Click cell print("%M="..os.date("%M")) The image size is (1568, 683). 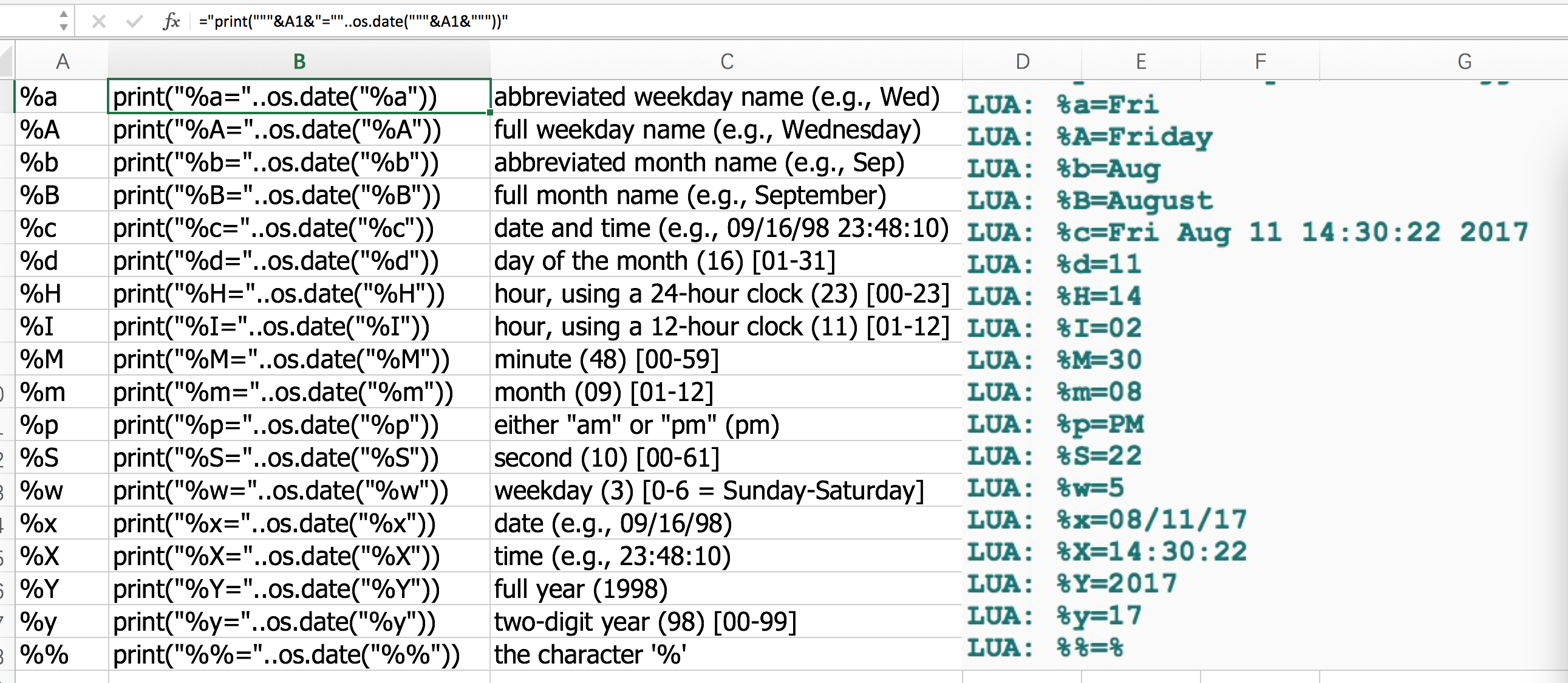pyautogui.click(x=299, y=359)
